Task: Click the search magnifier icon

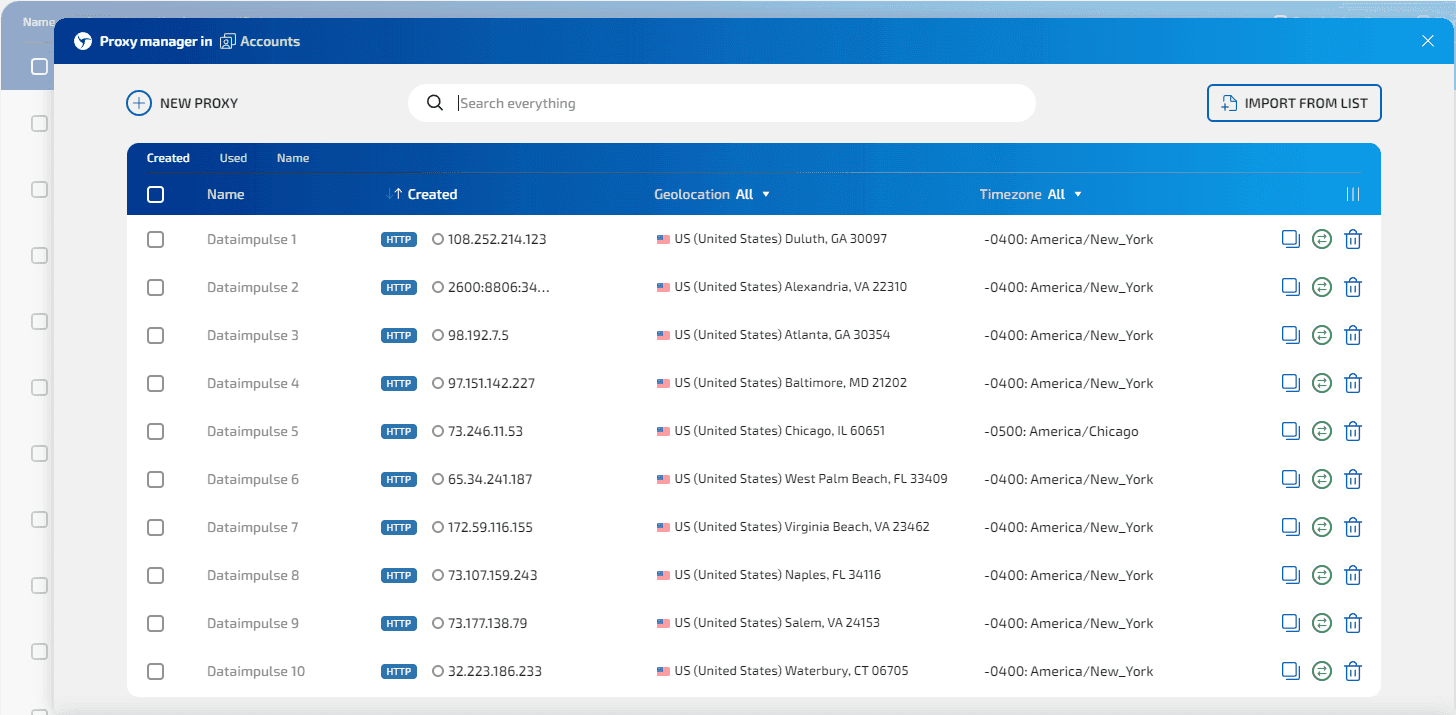Action: tap(434, 102)
